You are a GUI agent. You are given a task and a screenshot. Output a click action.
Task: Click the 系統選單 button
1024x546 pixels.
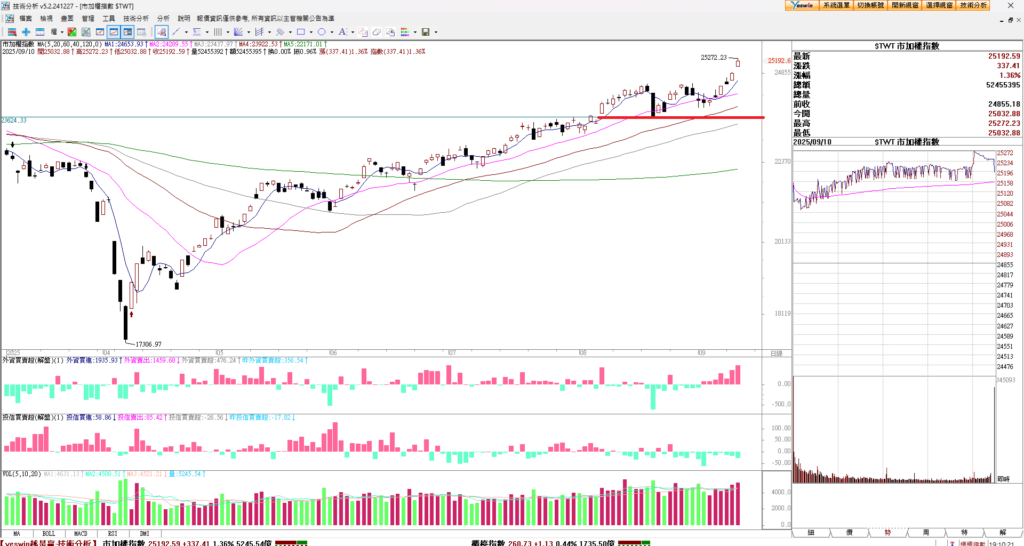click(x=826, y=5)
